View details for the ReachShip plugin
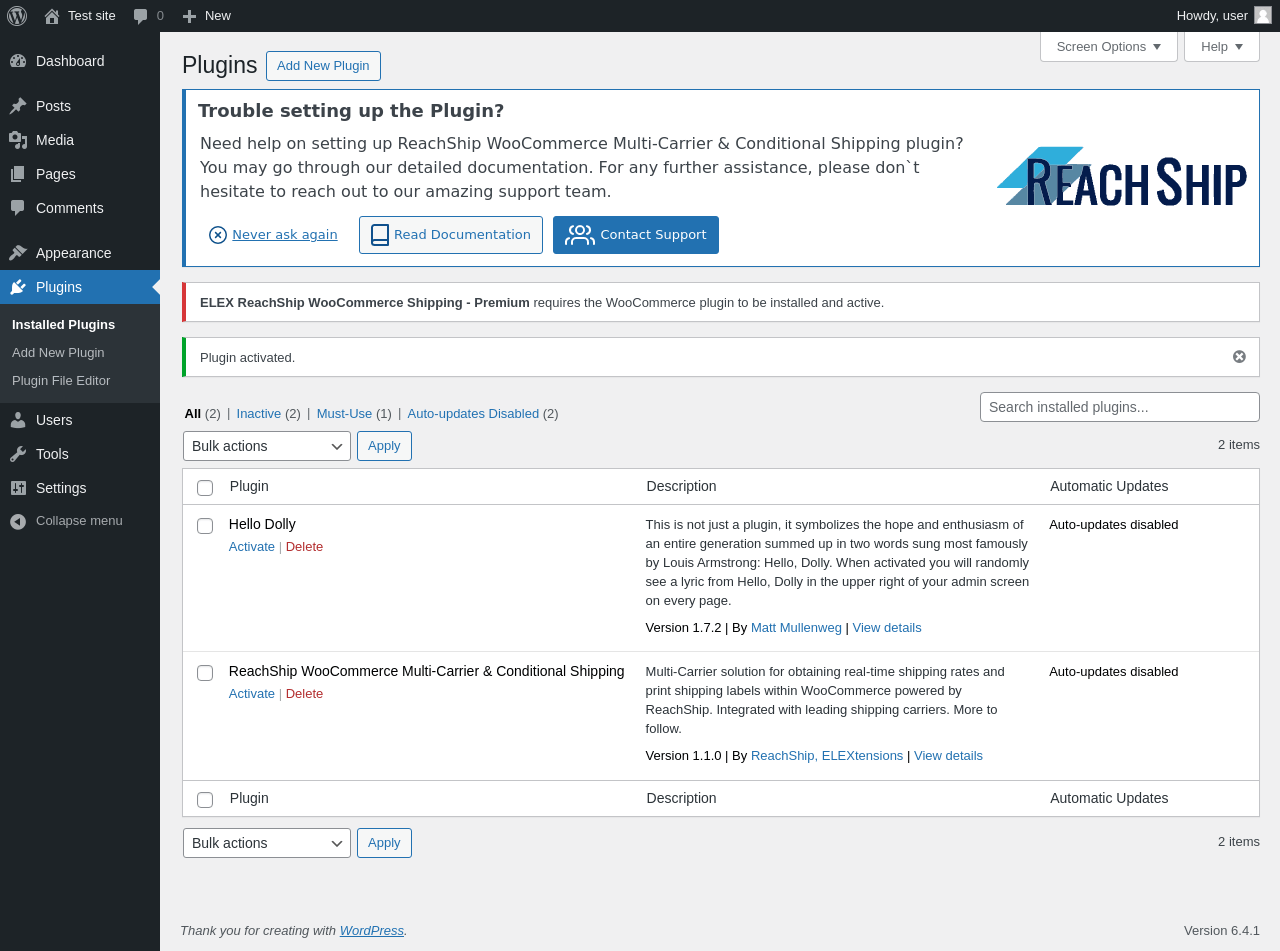This screenshot has height=951, width=1280. pos(948,756)
